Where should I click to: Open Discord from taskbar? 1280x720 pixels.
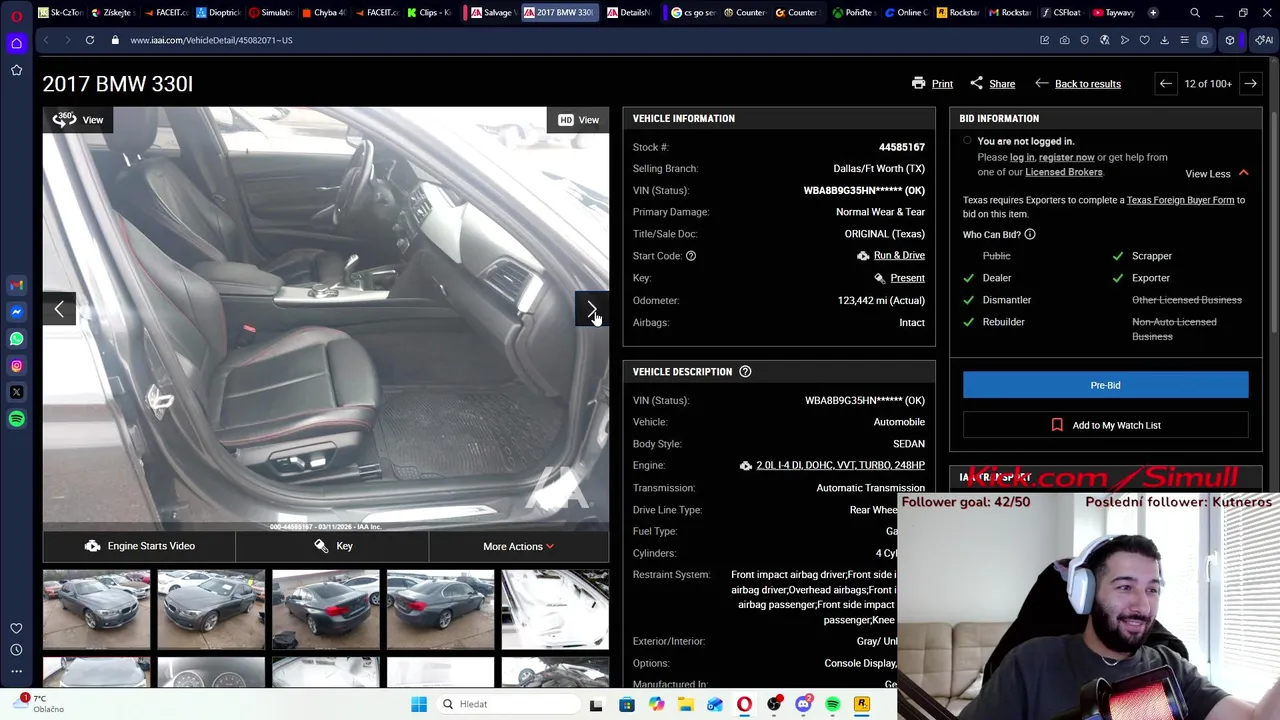click(x=803, y=704)
